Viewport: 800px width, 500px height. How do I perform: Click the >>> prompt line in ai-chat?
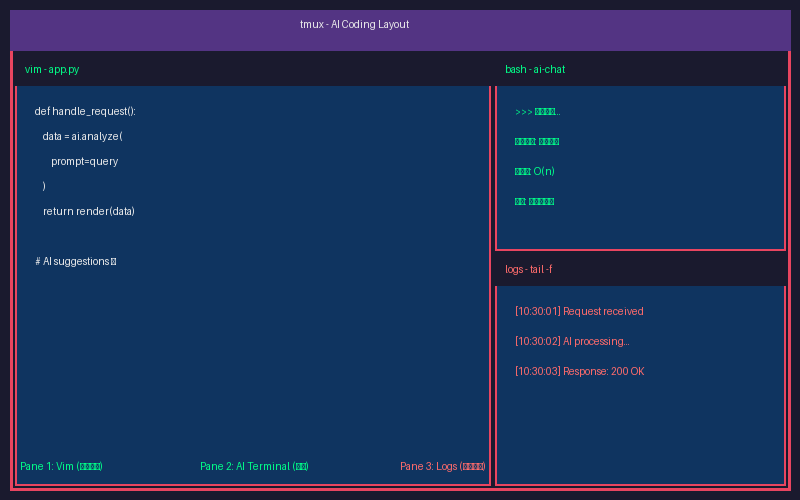[x=538, y=112]
